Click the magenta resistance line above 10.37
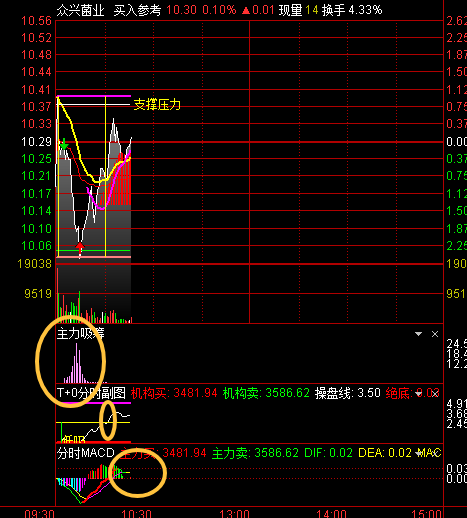This screenshot has width=467, height=518. 94,96
